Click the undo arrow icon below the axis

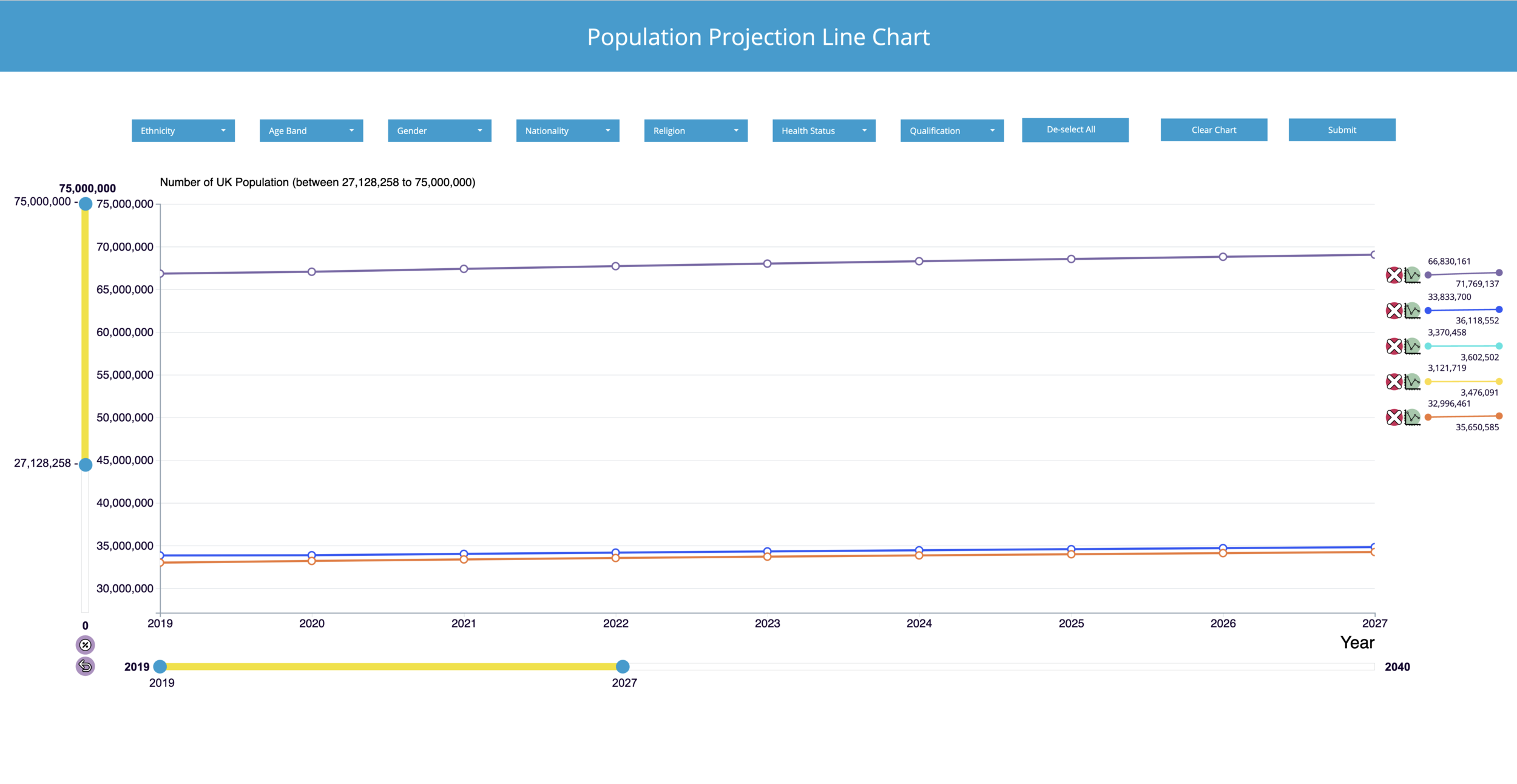click(x=85, y=666)
